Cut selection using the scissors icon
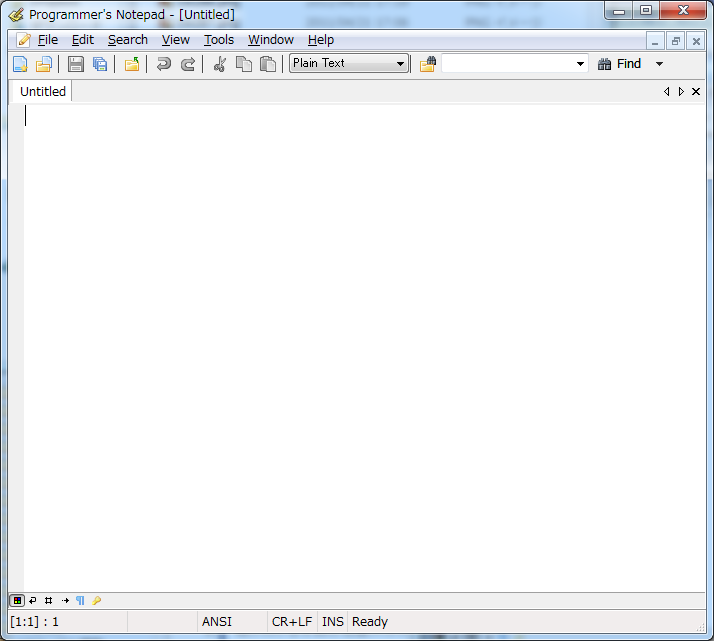The height and width of the screenshot is (641, 714). pos(220,64)
